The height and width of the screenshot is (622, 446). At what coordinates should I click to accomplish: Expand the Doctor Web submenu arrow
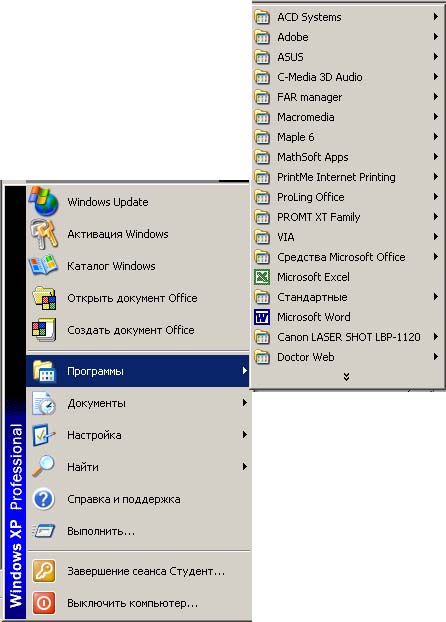click(436, 357)
